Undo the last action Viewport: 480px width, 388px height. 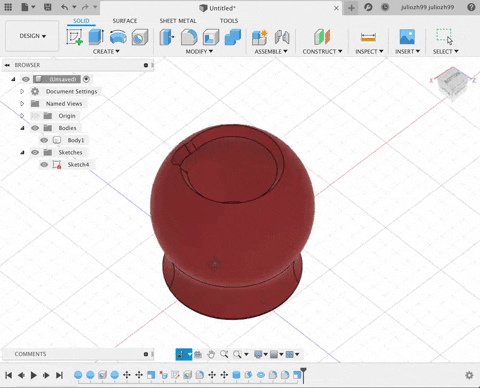65,7
